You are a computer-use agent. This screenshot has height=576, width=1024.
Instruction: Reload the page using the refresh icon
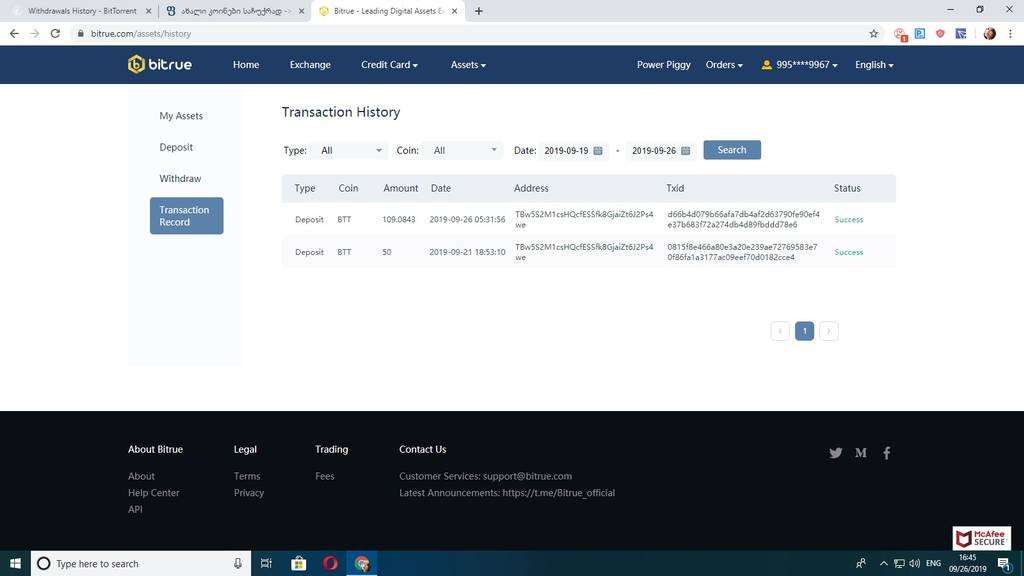coord(56,33)
